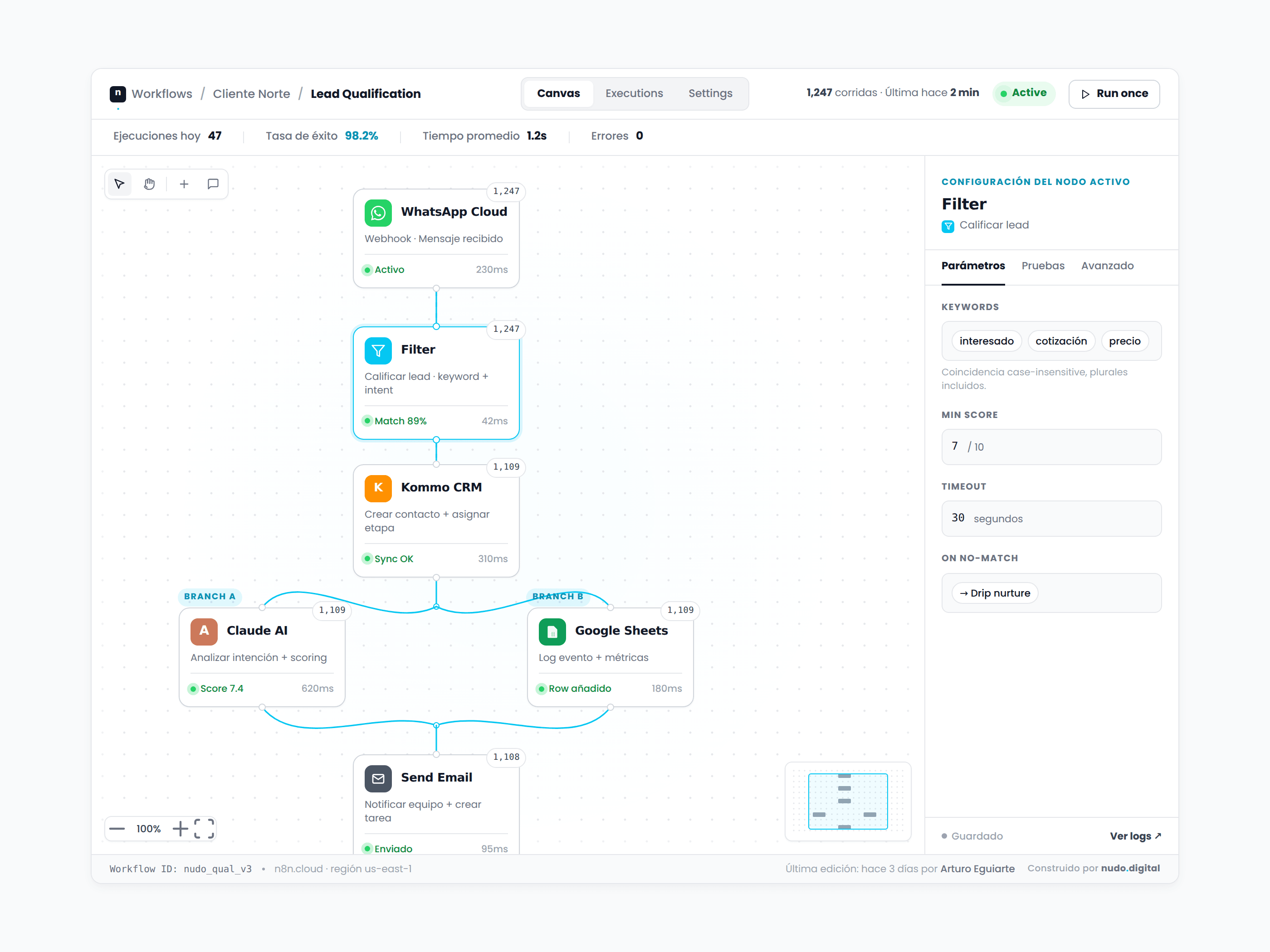Image resolution: width=1270 pixels, height=952 pixels.
Task: Go to Cliente Norte breadcrumb
Action: (251, 93)
